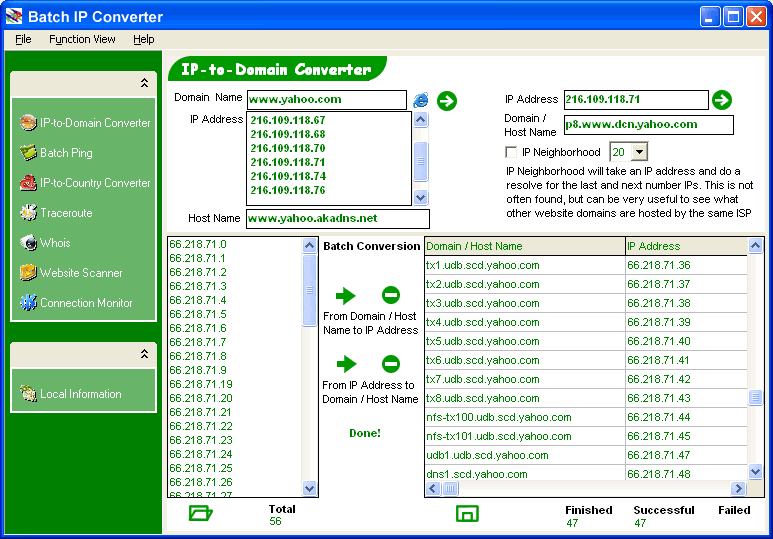Click the IP Address field 216.109.118.71
The image size is (773, 539).
click(636, 100)
